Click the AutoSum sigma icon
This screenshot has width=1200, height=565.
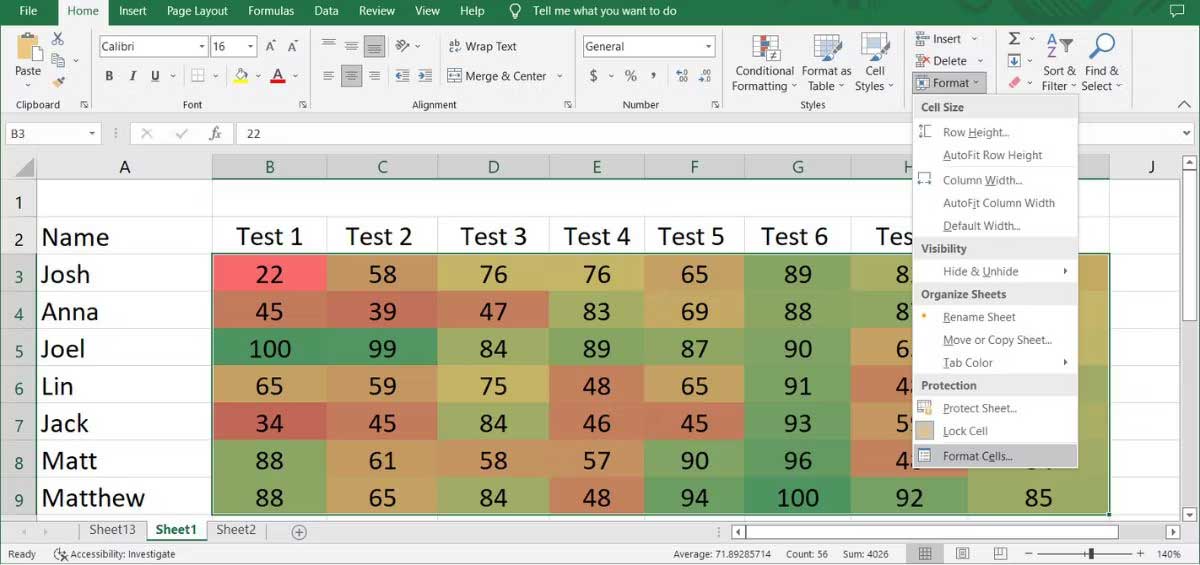tap(1014, 38)
